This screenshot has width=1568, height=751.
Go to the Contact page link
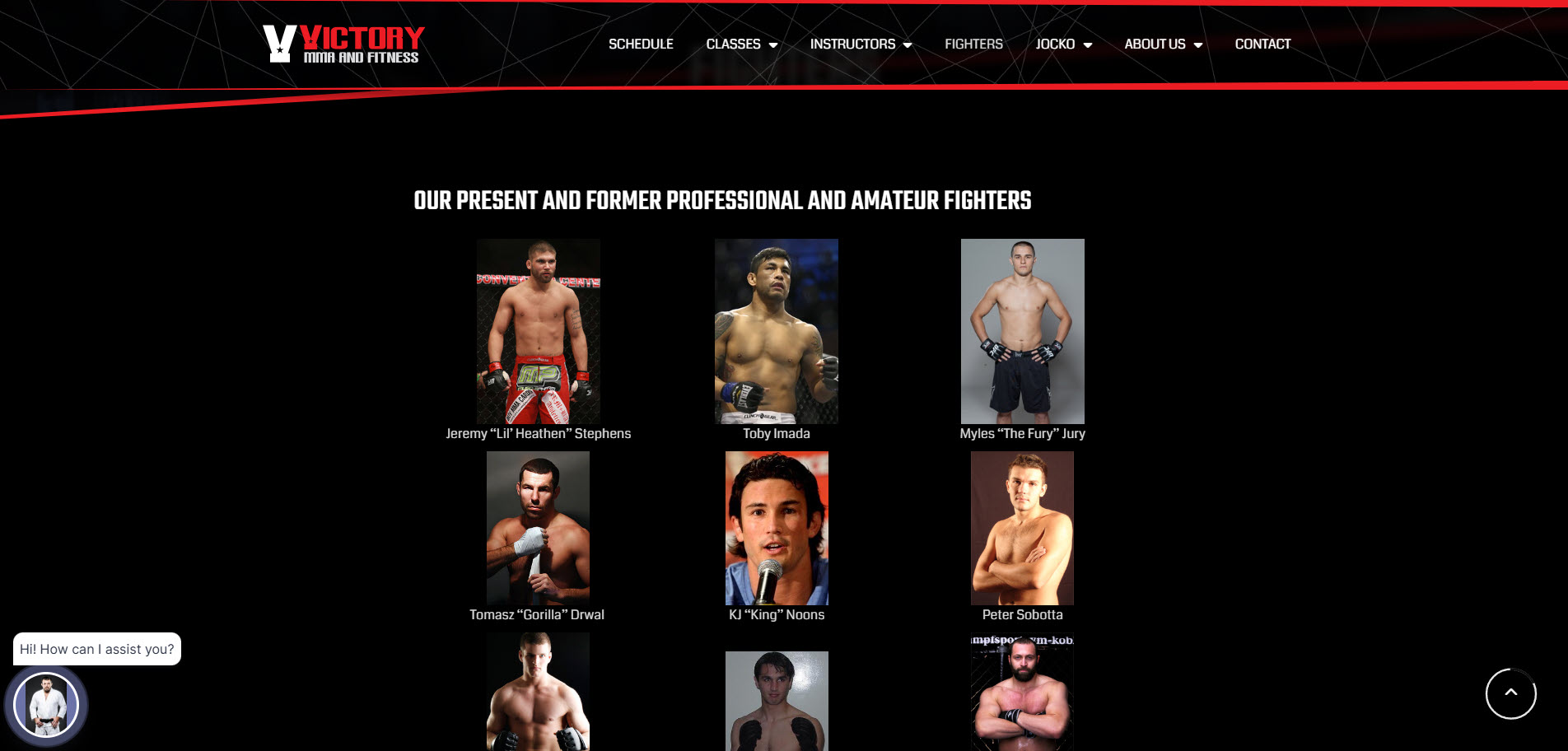point(1262,44)
